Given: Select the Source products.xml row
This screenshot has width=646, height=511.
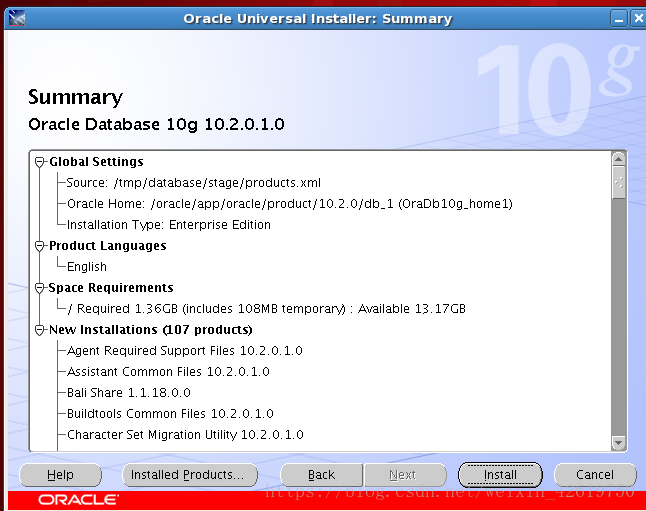Looking at the screenshot, I should coord(194,183).
